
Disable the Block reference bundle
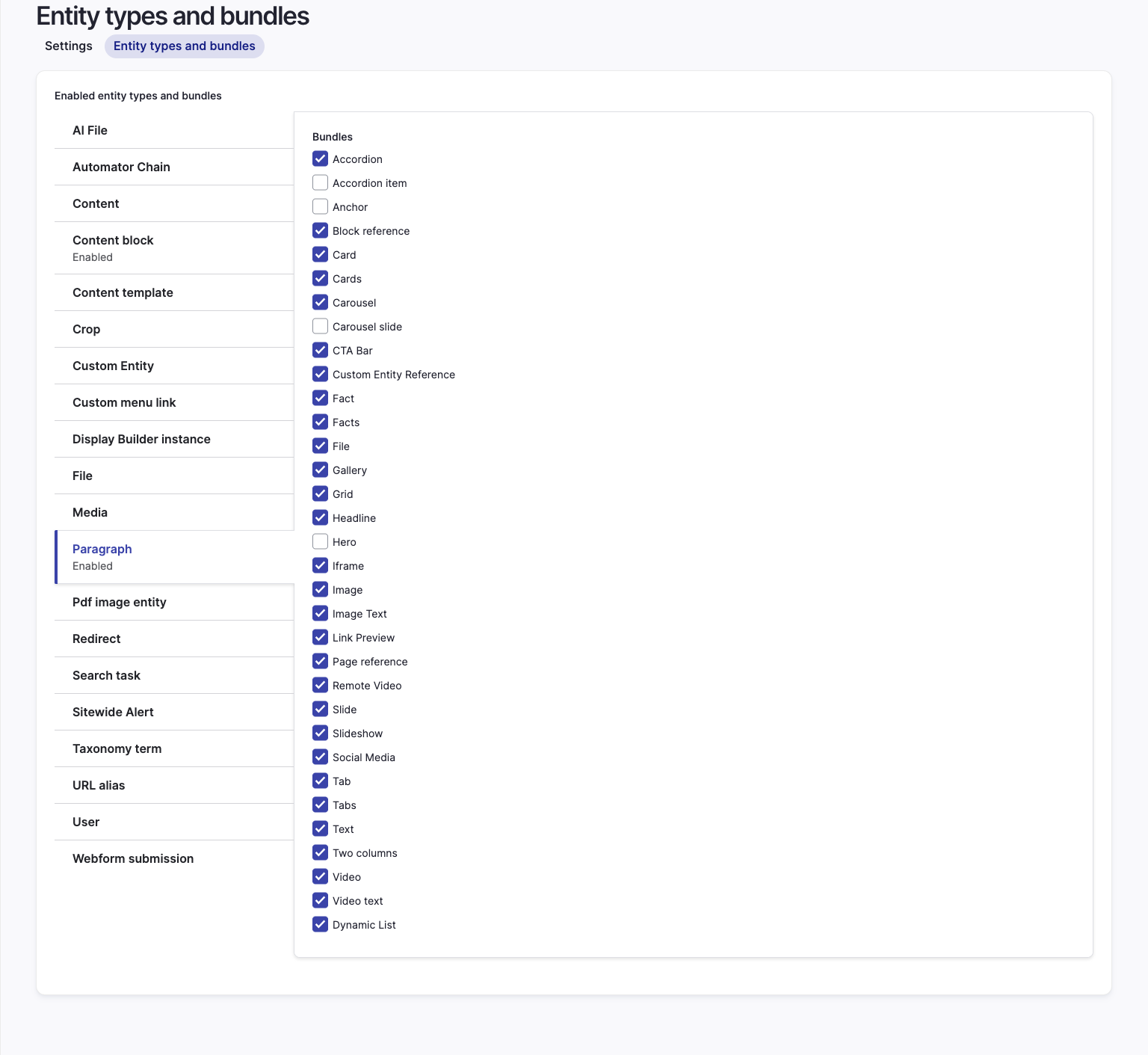(320, 230)
